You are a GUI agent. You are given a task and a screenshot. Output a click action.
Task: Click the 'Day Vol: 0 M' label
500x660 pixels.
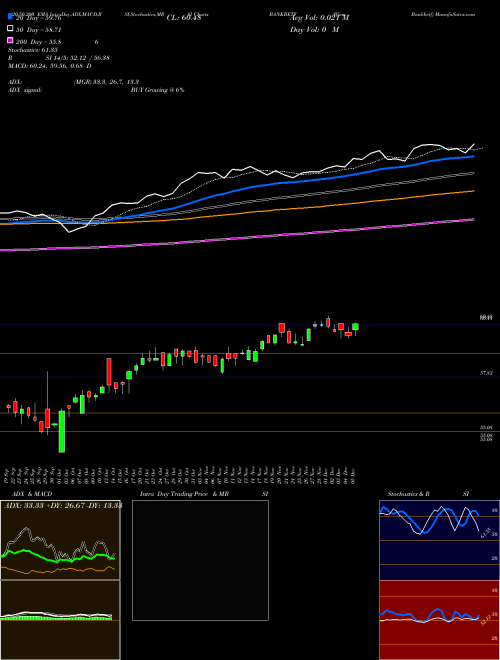[x=314, y=29]
